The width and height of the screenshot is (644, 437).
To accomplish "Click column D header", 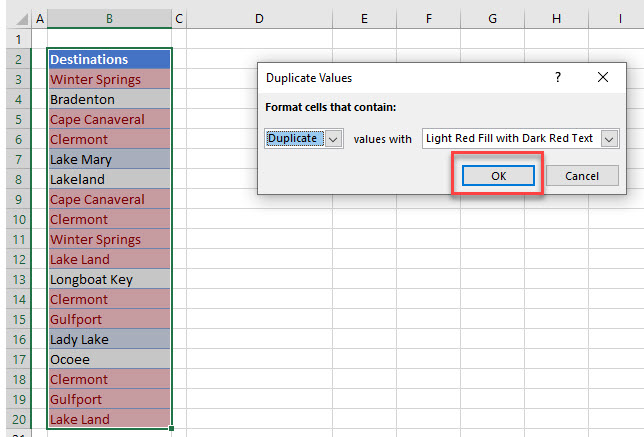I will [x=259, y=18].
